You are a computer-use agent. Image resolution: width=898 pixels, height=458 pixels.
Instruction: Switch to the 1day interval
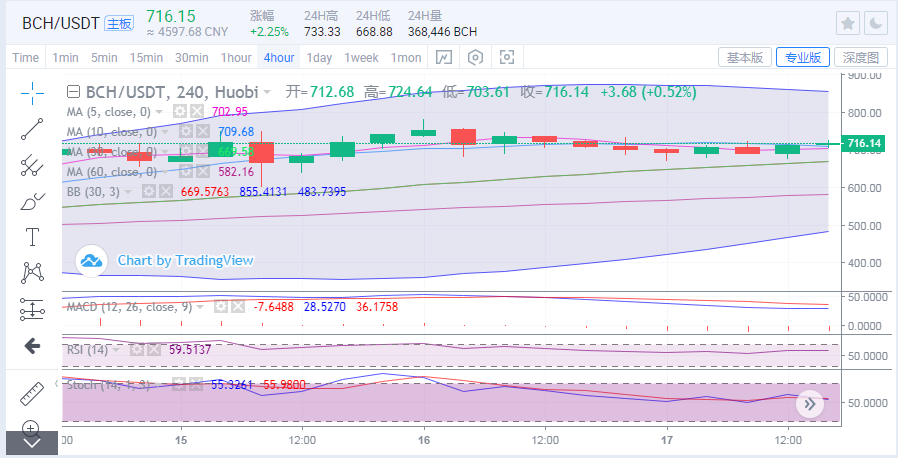click(319, 57)
